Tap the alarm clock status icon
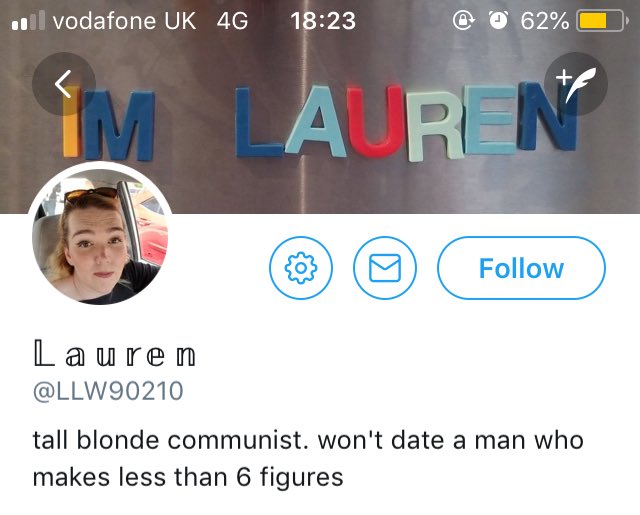Viewport: 640px width, 515px height. coord(498,20)
